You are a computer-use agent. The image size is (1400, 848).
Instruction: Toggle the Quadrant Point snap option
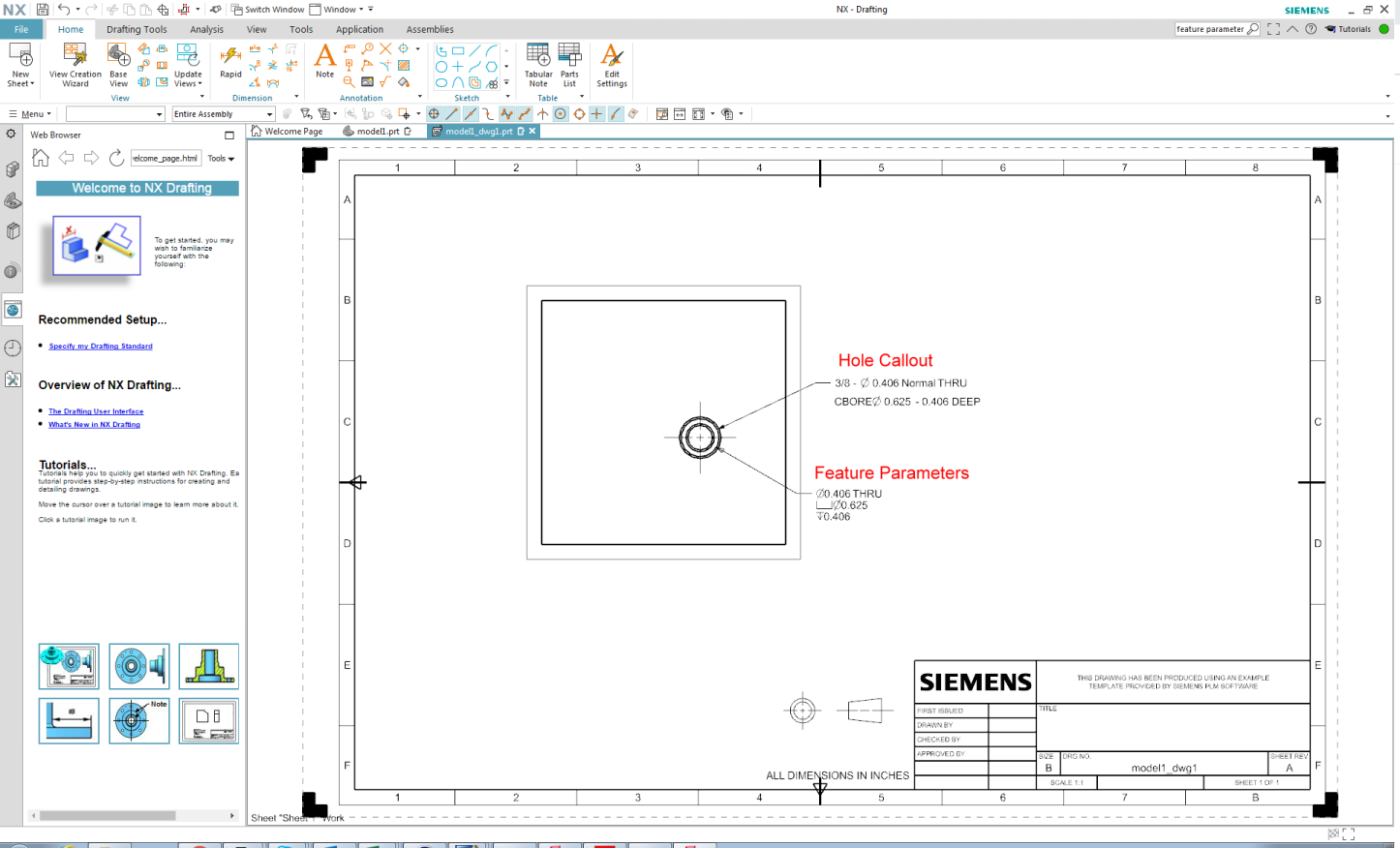pos(579,114)
